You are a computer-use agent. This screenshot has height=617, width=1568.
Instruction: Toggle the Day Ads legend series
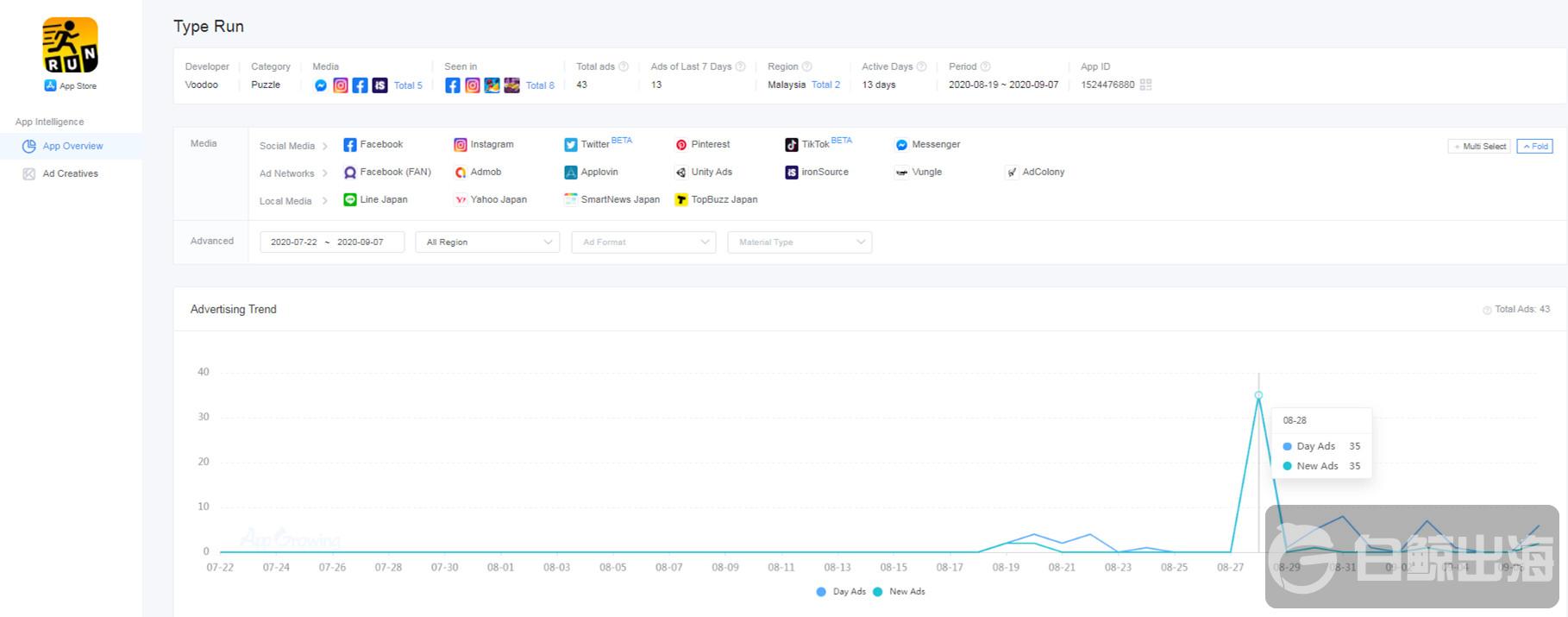tap(841, 592)
